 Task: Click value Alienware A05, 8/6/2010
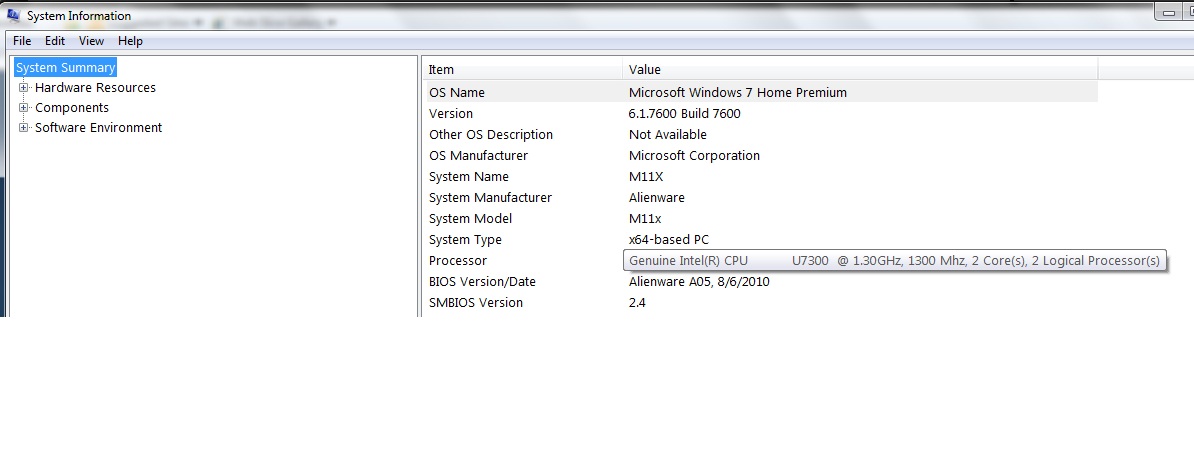(x=699, y=282)
